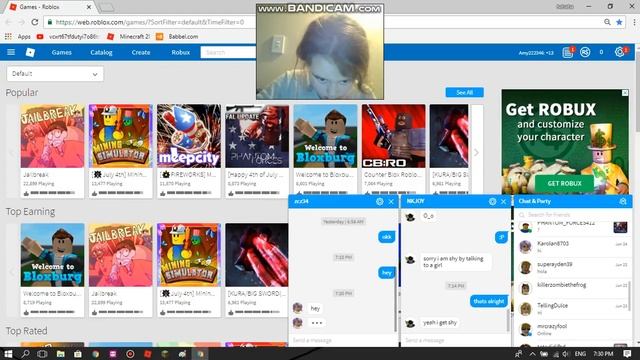Open Jailbreak game thumbnail in Popular
Screen dimensions: 640x360
click(53, 136)
